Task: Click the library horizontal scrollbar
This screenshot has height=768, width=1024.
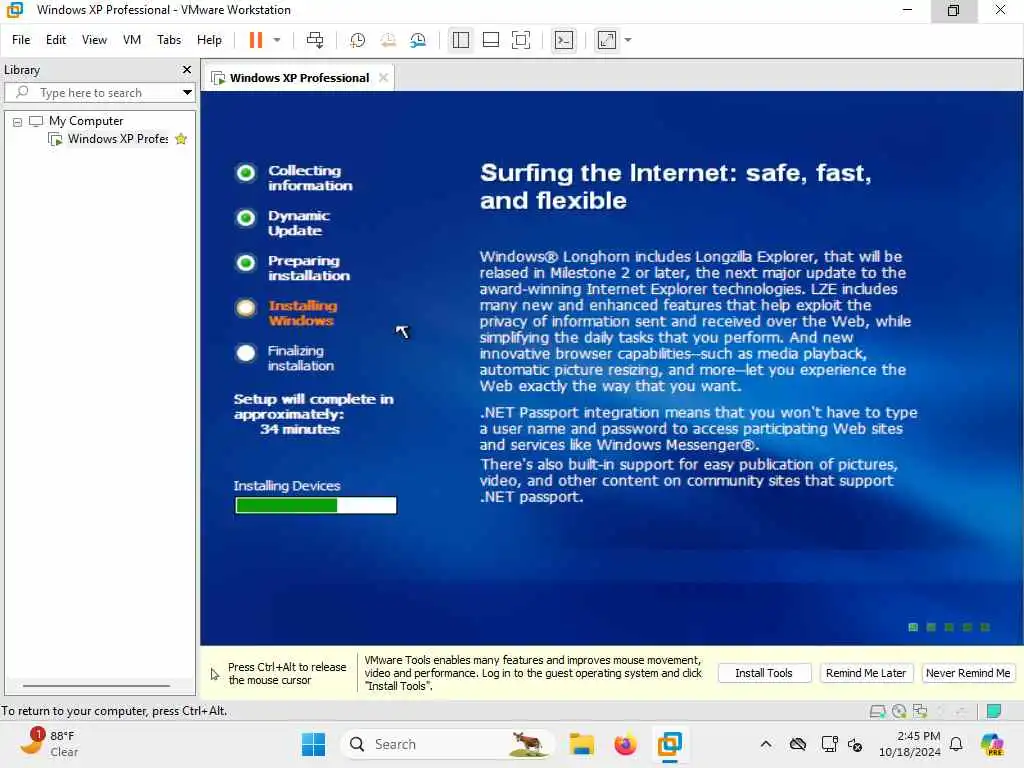Action: (x=97, y=686)
